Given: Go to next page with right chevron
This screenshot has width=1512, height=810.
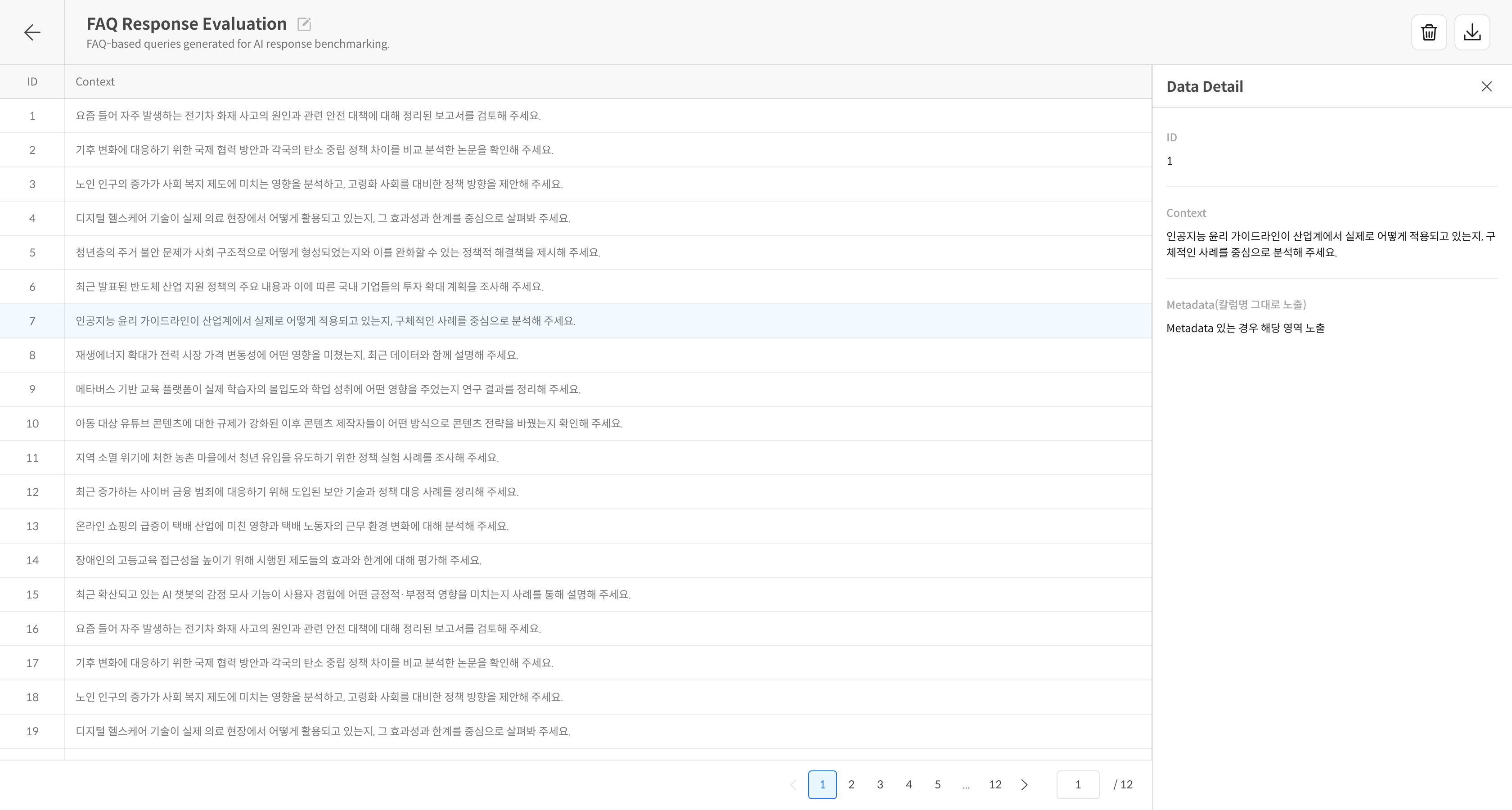Looking at the screenshot, I should tap(1024, 785).
